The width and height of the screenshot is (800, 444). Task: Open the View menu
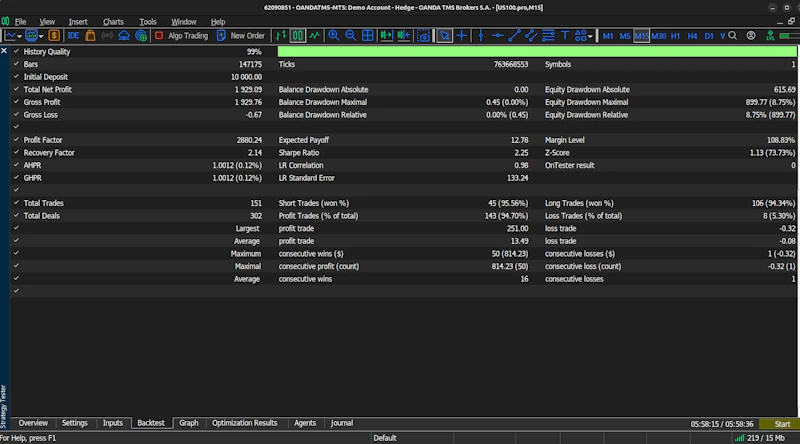point(47,22)
